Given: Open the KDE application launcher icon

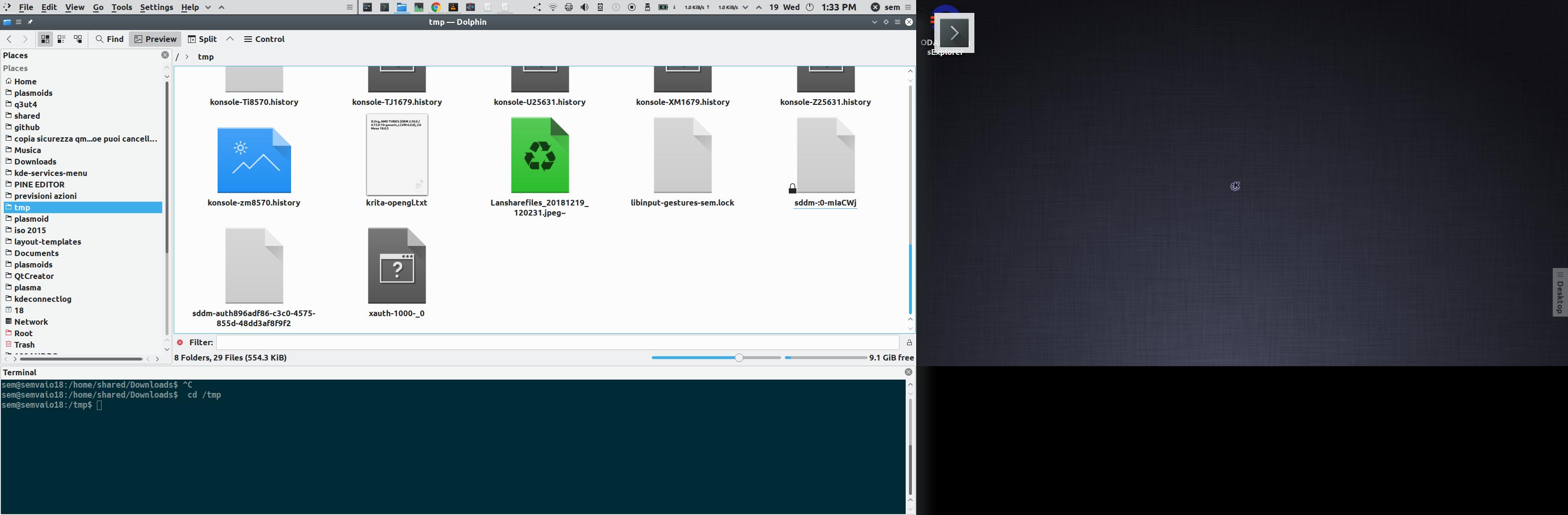Looking at the screenshot, I should tap(7, 7).
